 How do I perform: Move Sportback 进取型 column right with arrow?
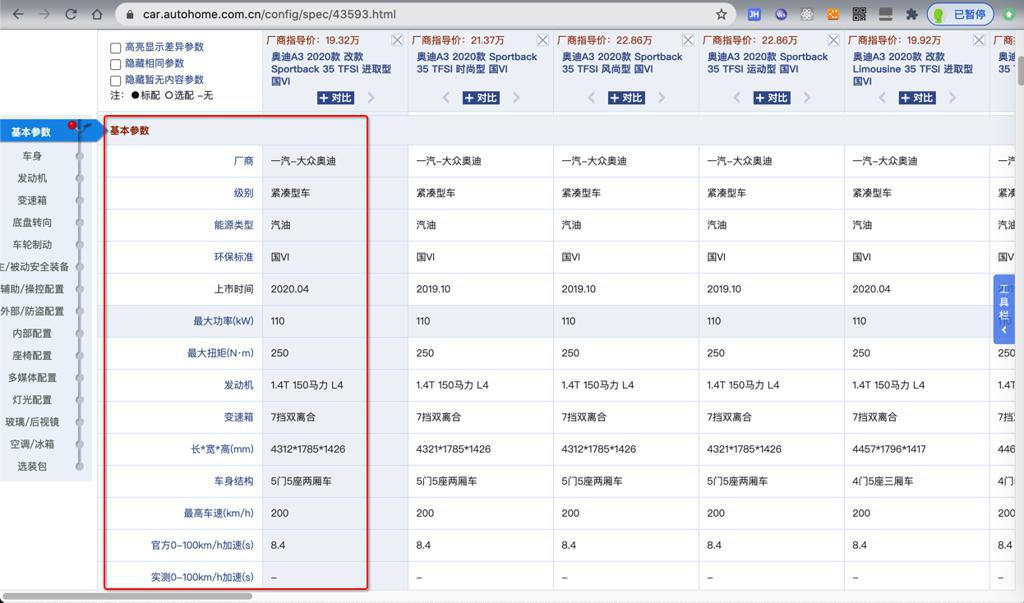pyautogui.click(x=371, y=97)
